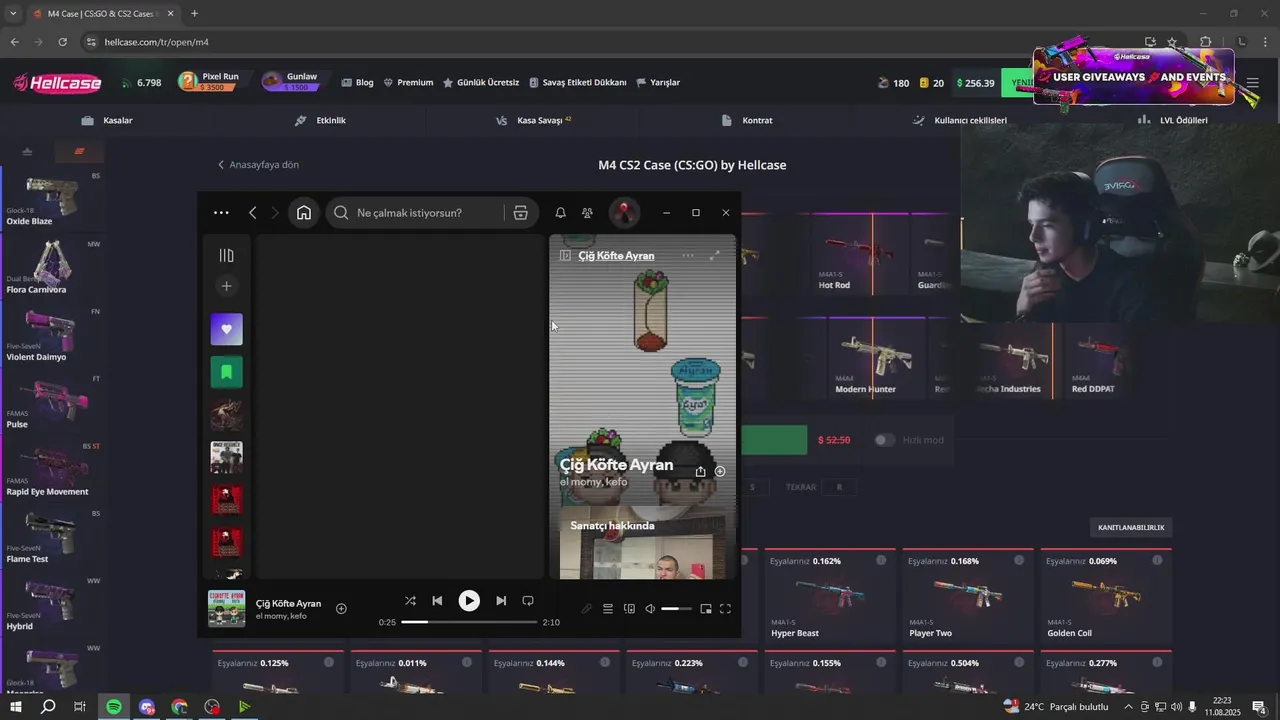Viewport: 1280px width, 720px height.
Task: Open Spotify Home
Action: pos(304,213)
